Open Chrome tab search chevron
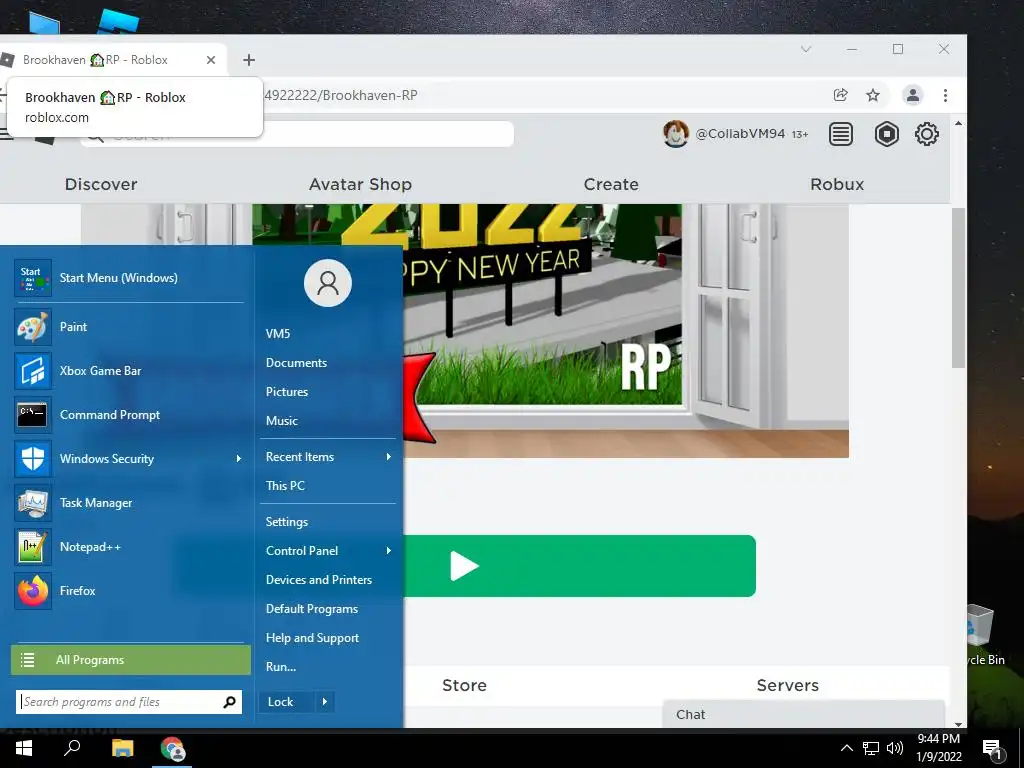 pyautogui.click(x=806, y=49)
